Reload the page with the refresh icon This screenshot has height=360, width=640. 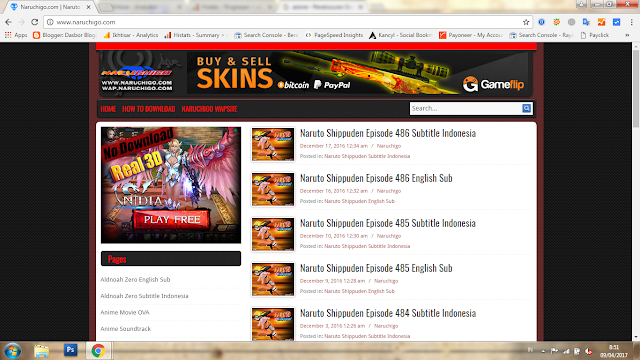click(x=35, y=22)
